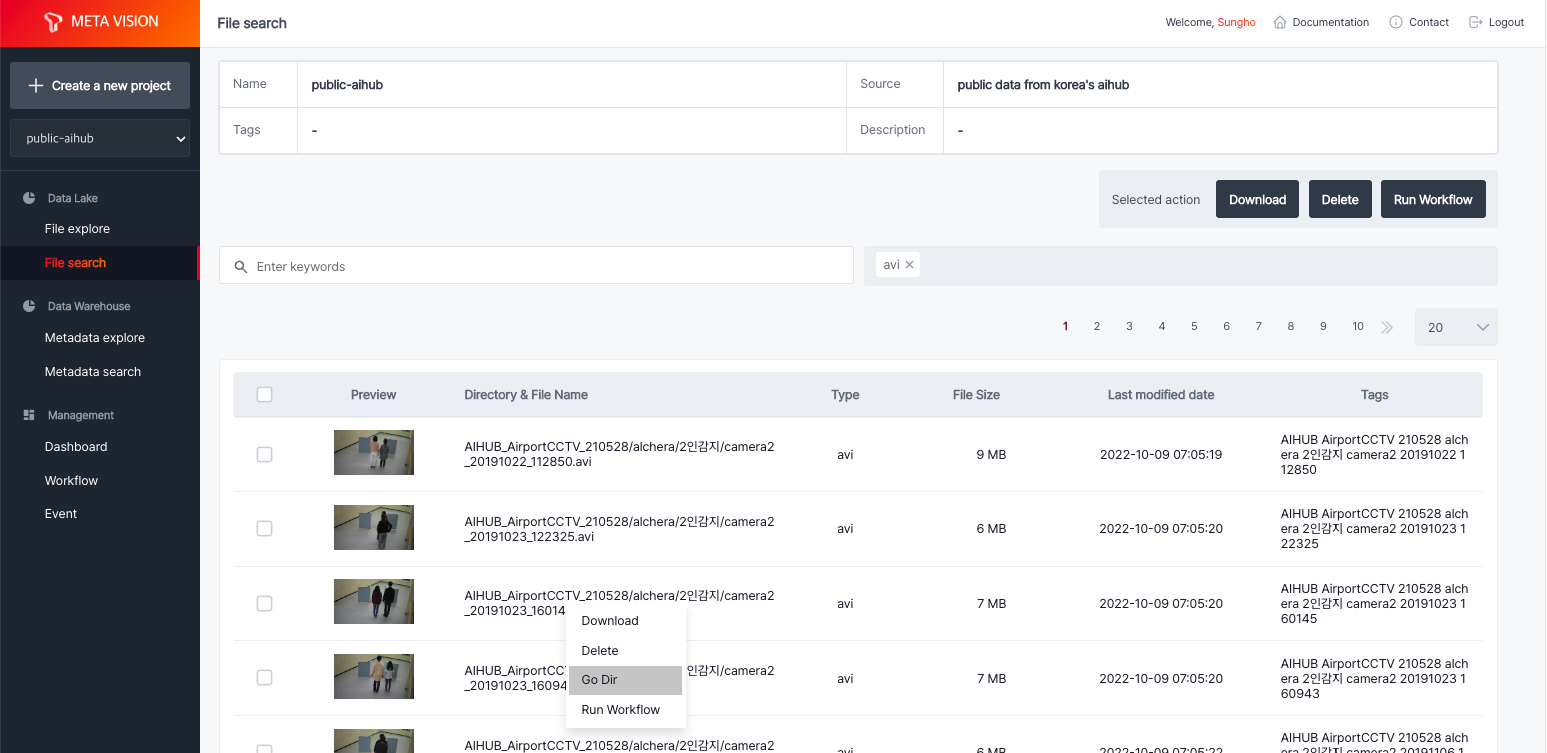Click the magnifier icon in search box

coord(241,267)
